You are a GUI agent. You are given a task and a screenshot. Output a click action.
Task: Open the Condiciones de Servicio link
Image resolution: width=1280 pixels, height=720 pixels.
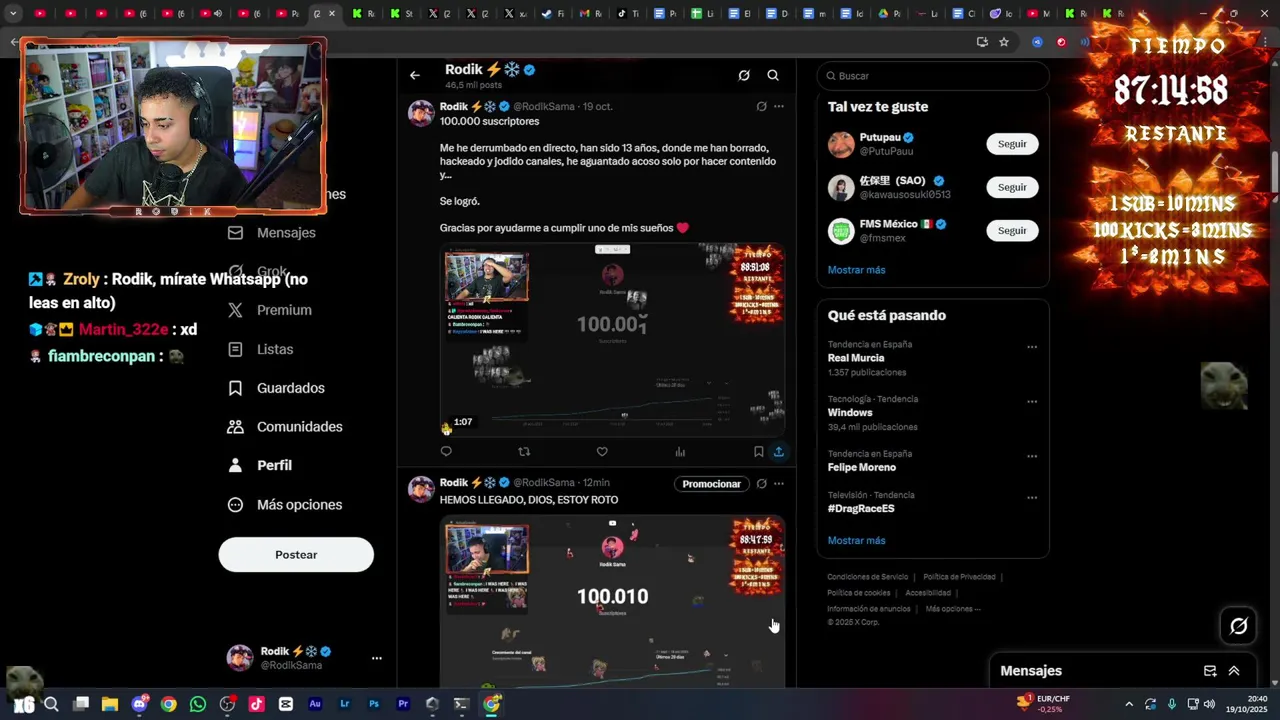[x=867, y=577]
